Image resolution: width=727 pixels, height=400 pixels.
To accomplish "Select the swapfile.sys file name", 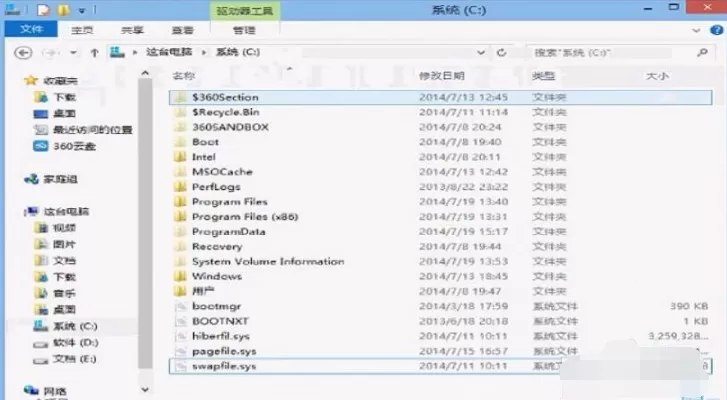I will coord(224,366).
